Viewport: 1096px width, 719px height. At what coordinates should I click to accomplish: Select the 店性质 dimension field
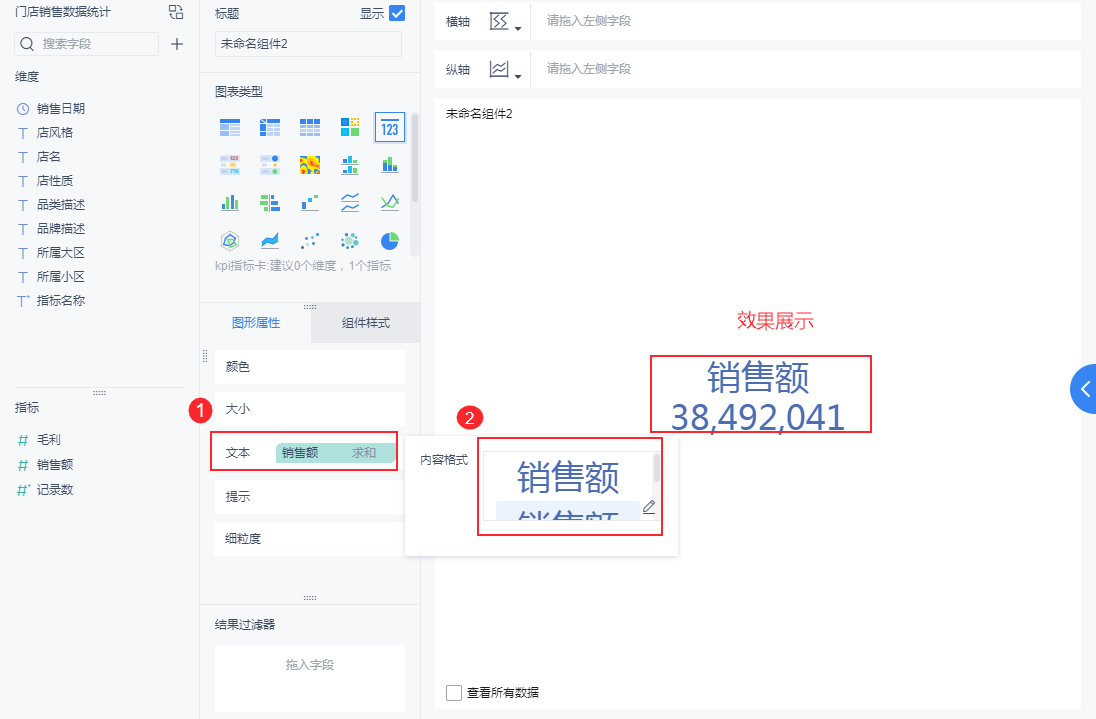(x=55, y=180)
